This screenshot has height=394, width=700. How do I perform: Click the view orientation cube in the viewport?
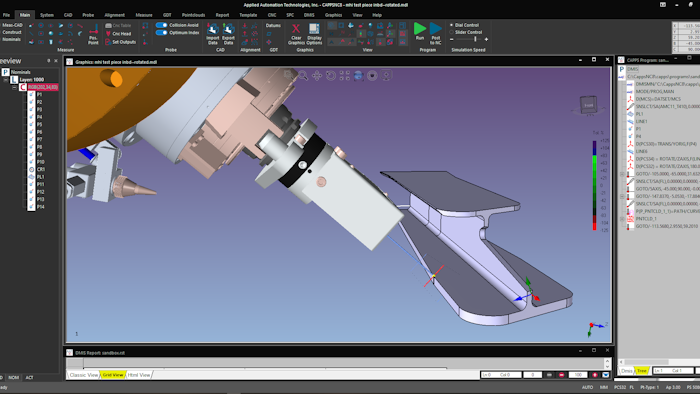pyautogui.click(x=588, y=105)
